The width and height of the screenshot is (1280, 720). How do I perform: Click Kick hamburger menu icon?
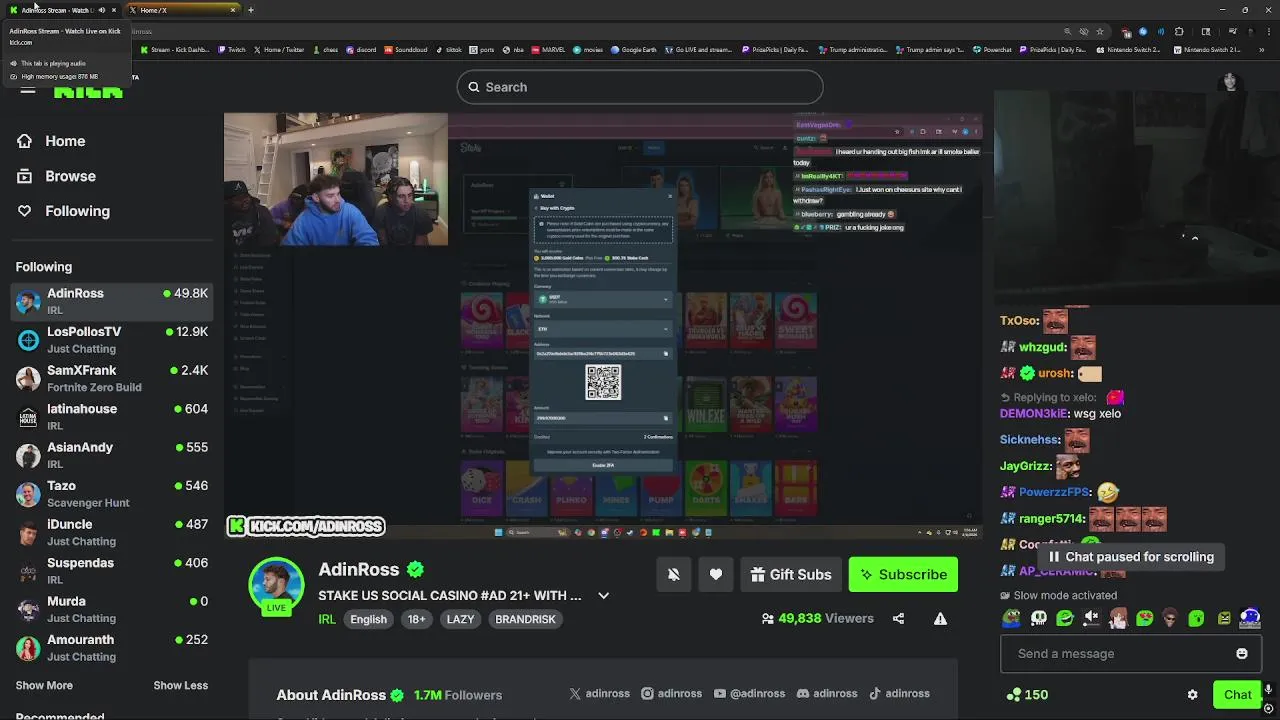tap(27, 90)
